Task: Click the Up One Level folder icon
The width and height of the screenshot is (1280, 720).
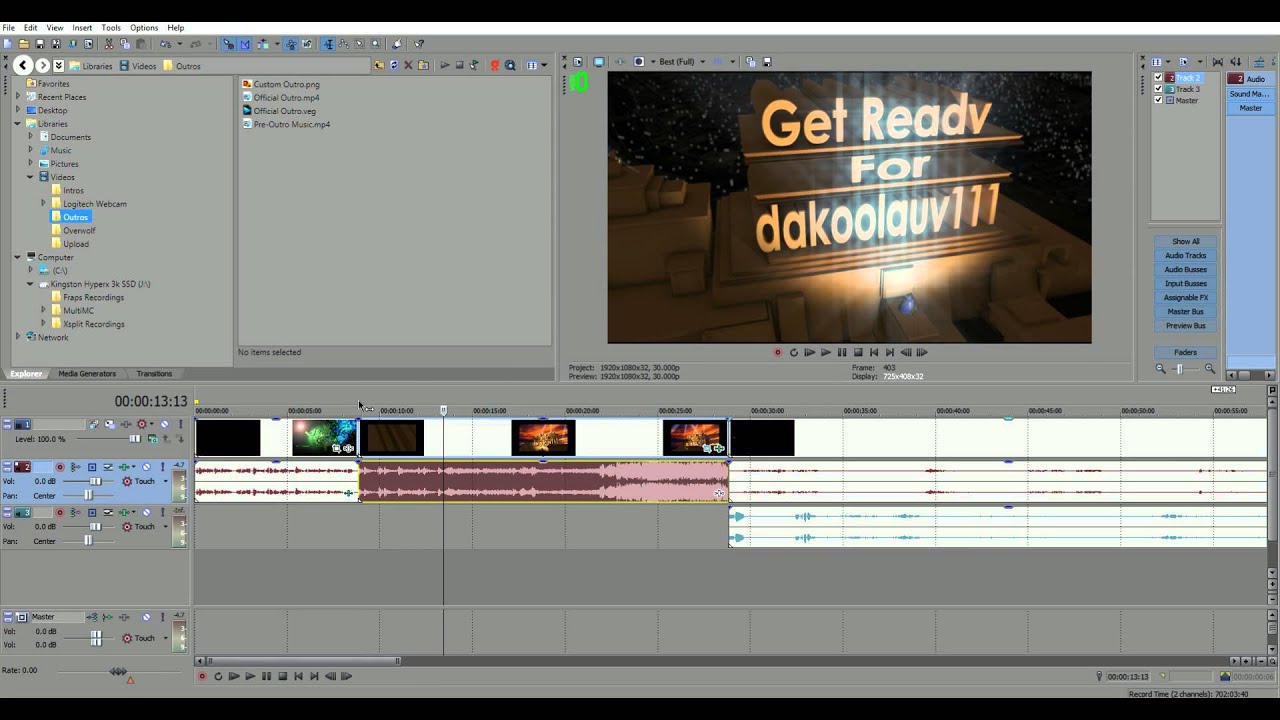Action: (x=378, y=65)
